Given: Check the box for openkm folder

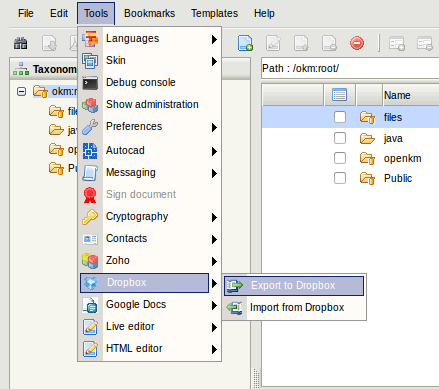Looking at the screenshot, I should point(340,158).
